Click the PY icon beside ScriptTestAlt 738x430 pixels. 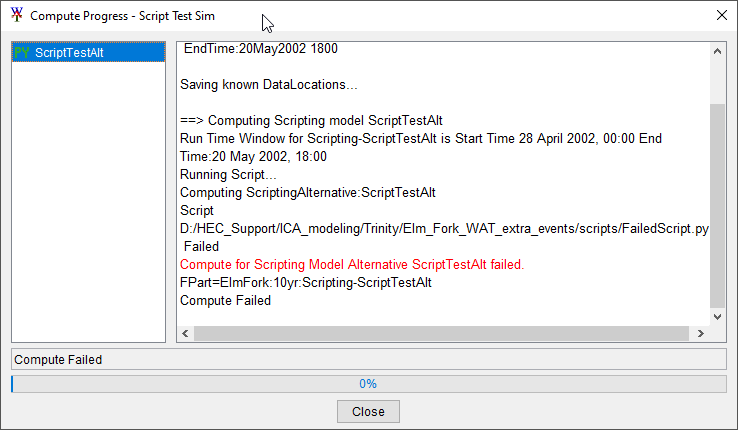point(22,53)
